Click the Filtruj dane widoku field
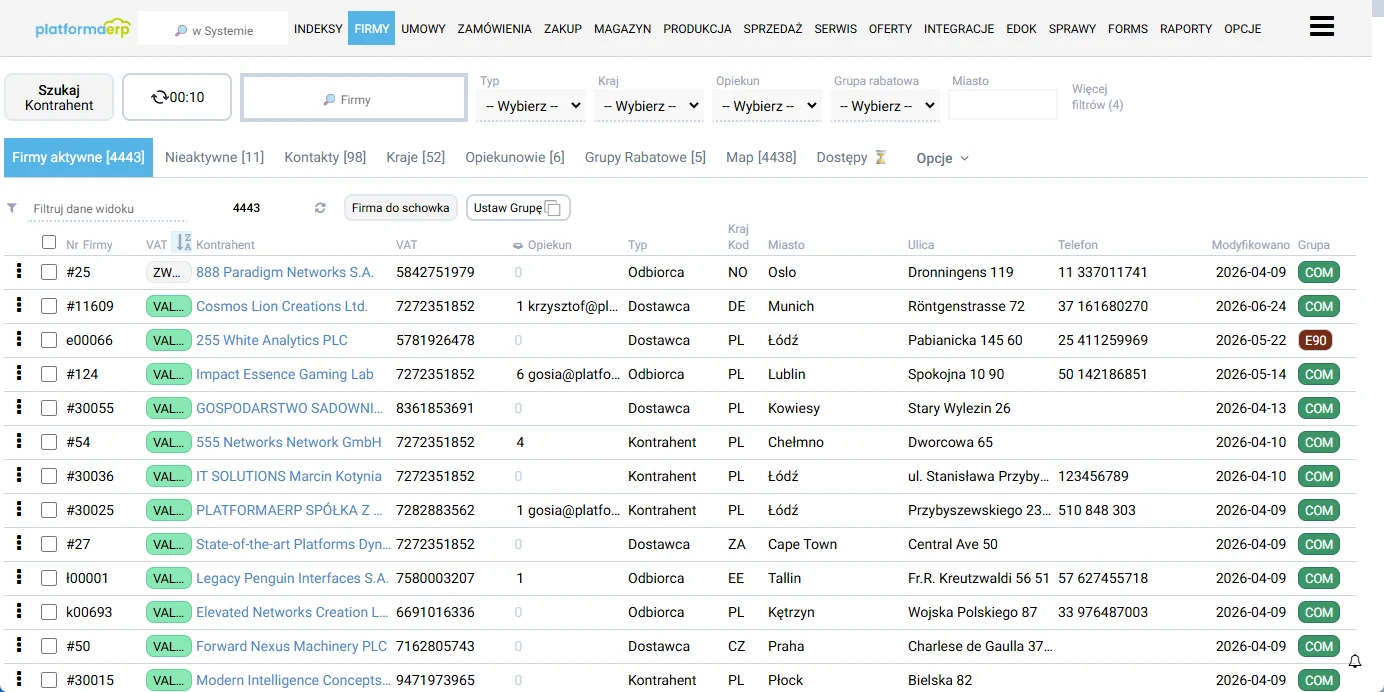 click(x=108, y=209)
